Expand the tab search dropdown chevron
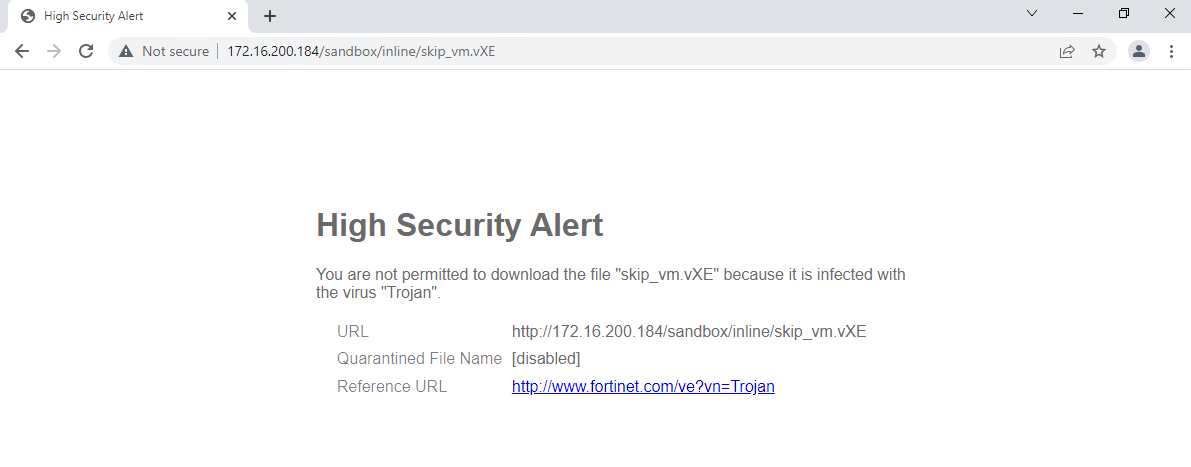The width and height of the screenshot is (1191, 467). click(x=1032, y=14)
